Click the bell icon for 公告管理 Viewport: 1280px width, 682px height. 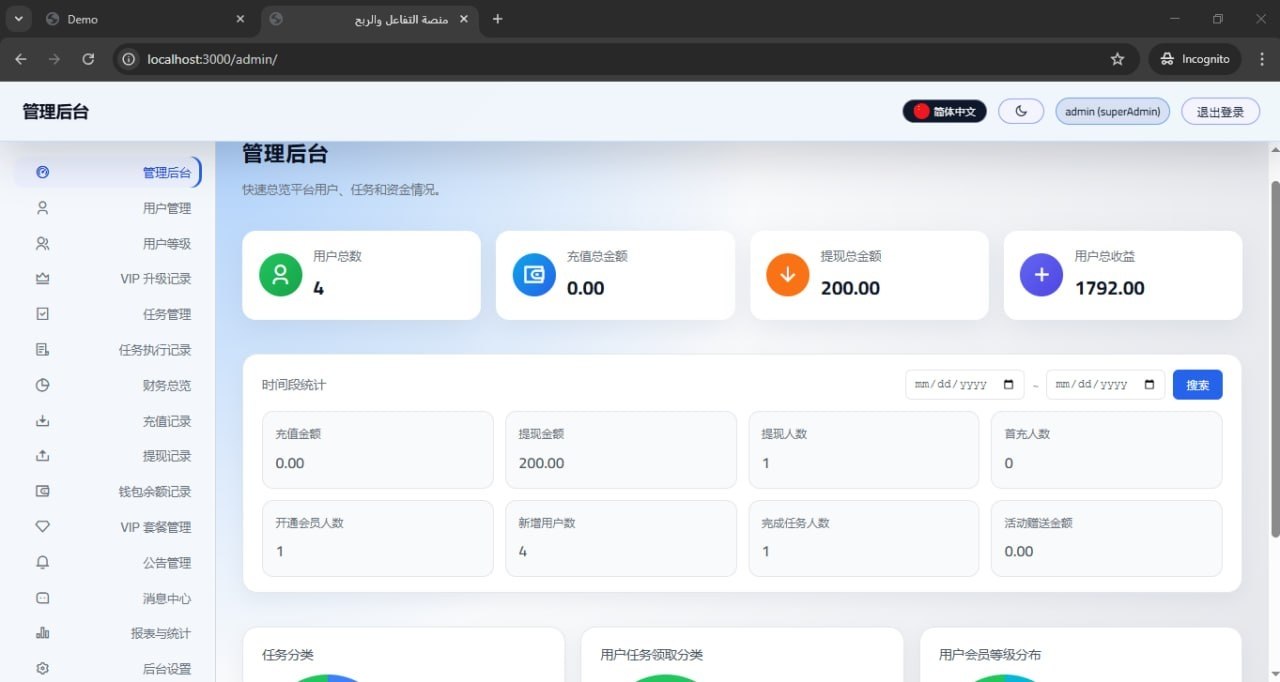coord(42,563)
